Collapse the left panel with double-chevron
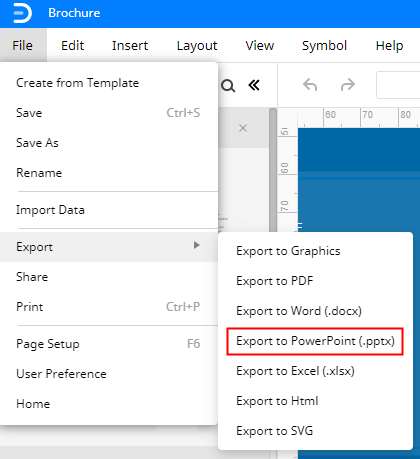420x459 pixels. [254, 85]
